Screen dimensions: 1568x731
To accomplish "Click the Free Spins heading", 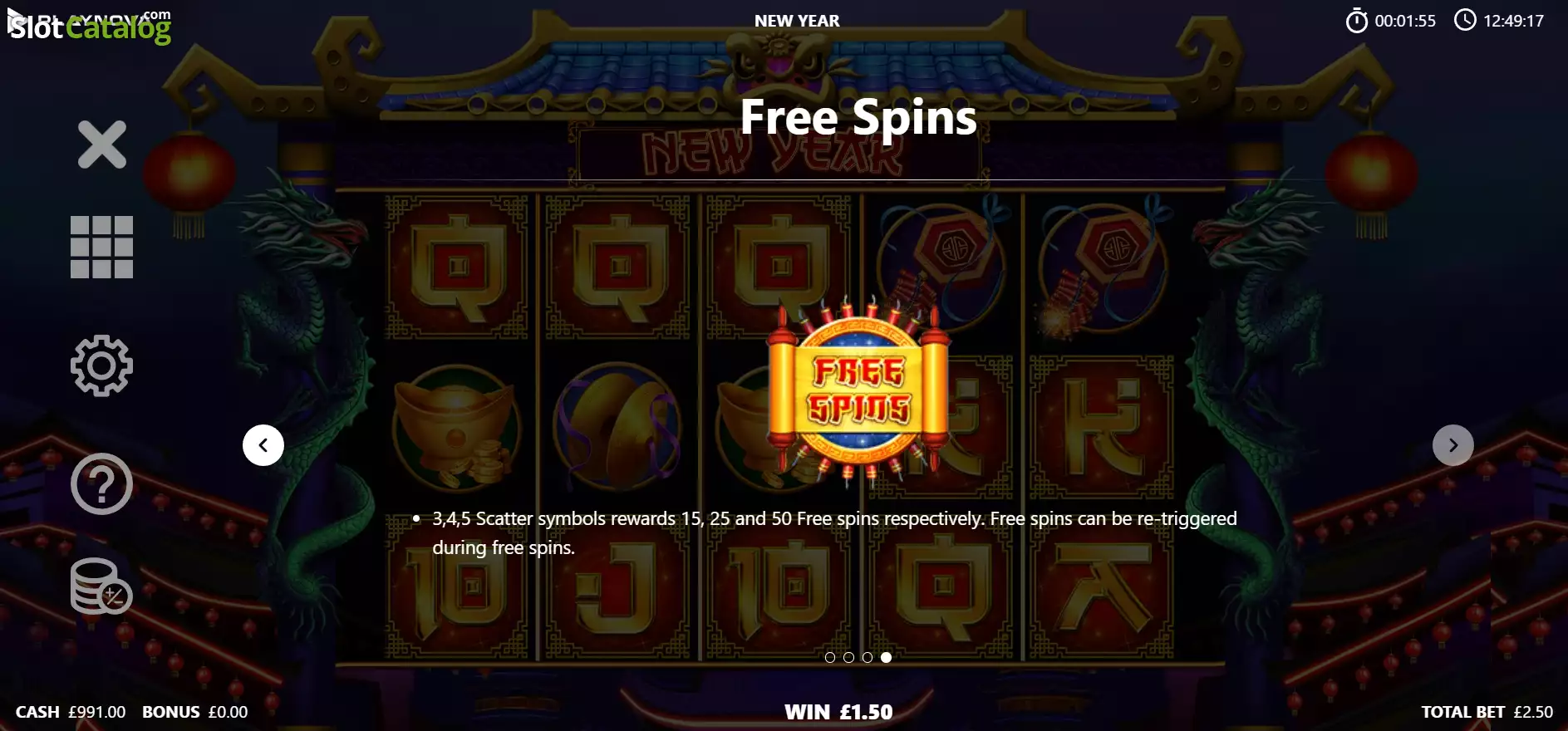I will (858, 117).
